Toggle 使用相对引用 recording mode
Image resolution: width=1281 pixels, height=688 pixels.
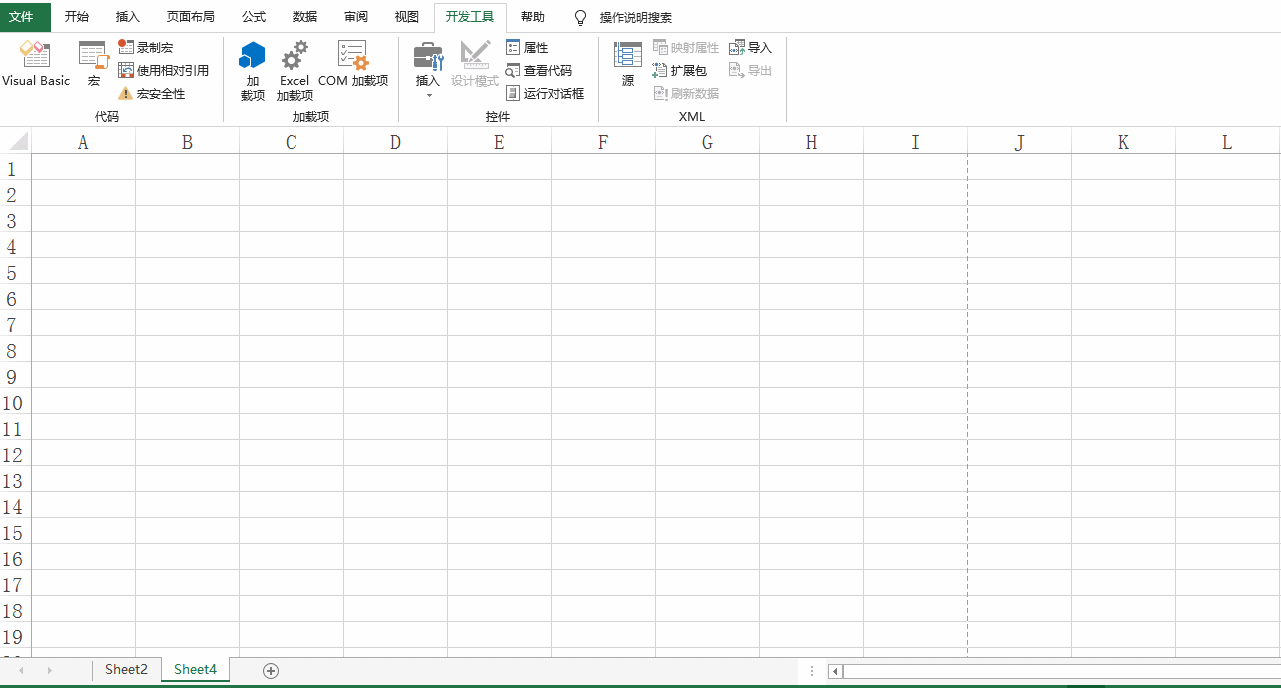(x=167, y=70)
